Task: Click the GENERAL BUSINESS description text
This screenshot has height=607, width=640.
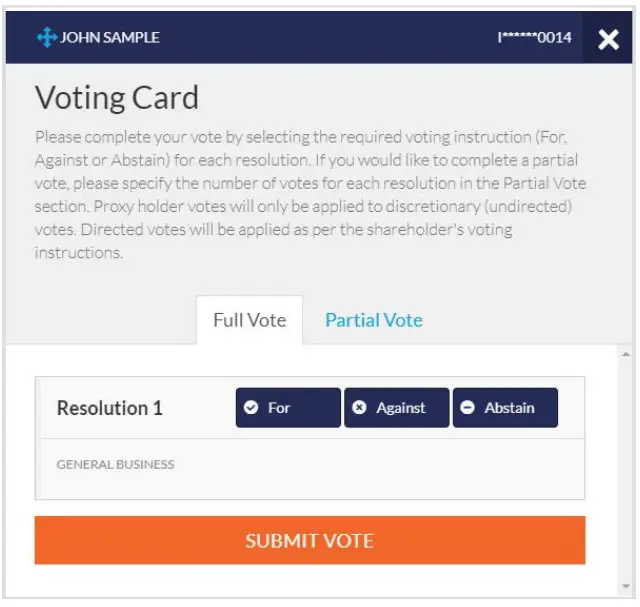Action: [x=115, y=464]
